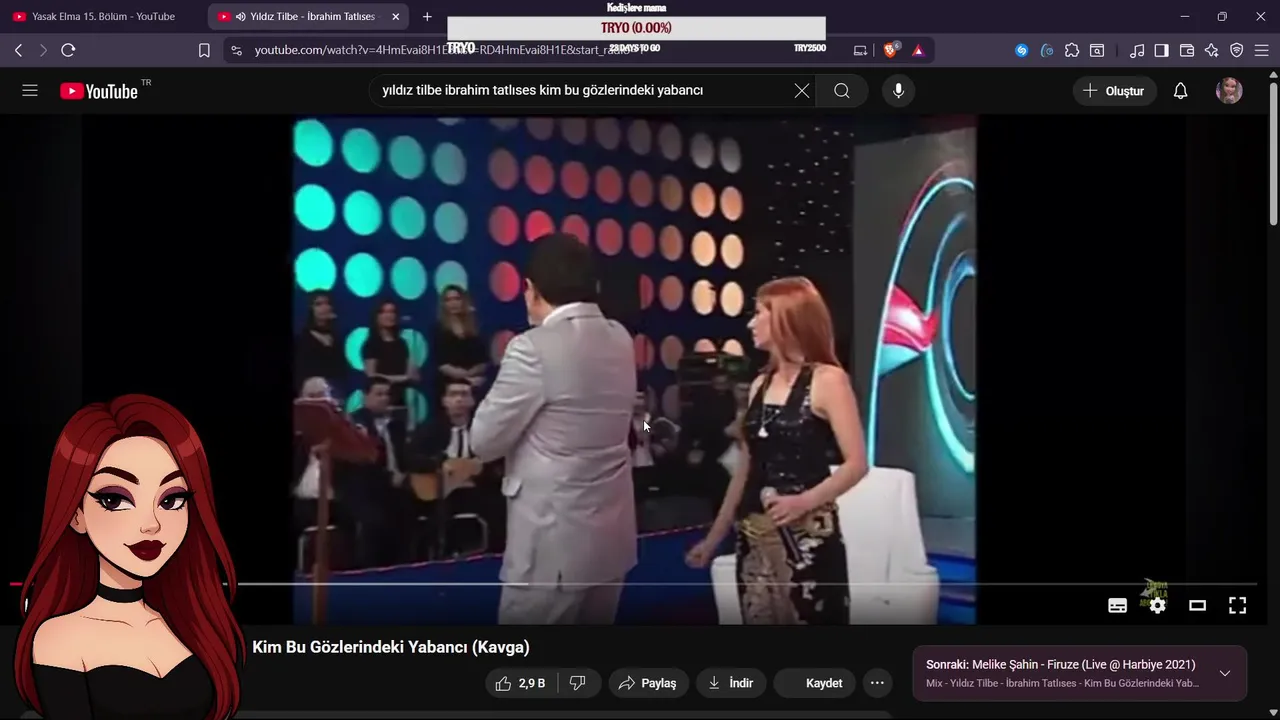View site information icon in address bar
The width and height of the screenshot is (1280, 720).
click(x=236, y=50)
